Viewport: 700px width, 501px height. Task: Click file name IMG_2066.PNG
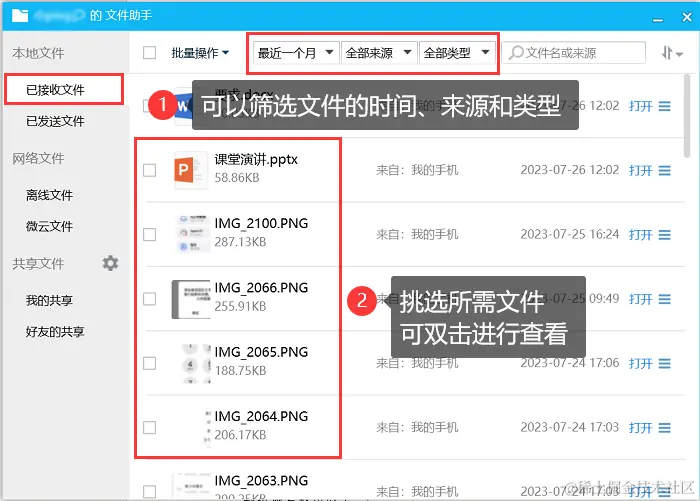point(261,288)
